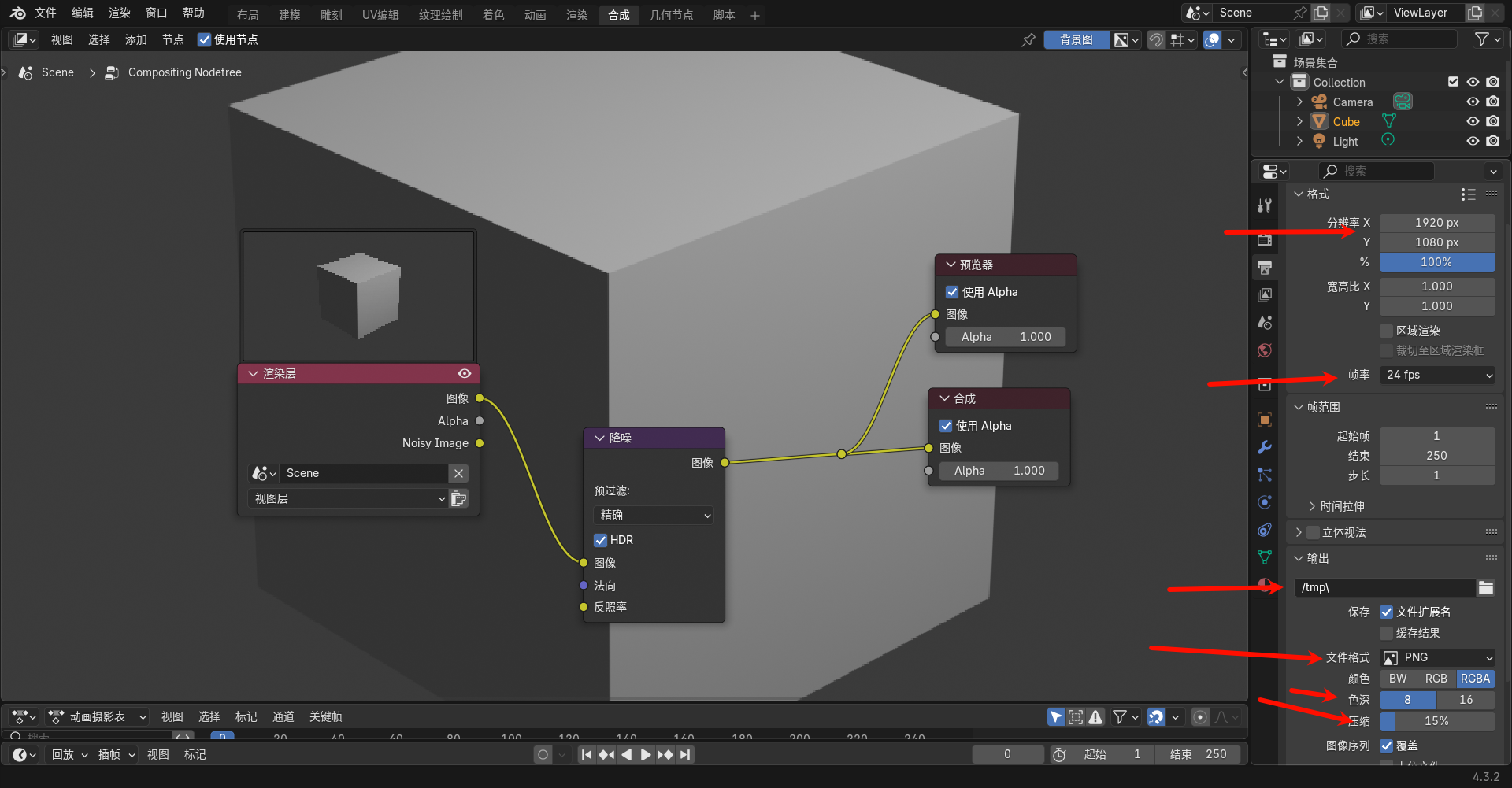Open the Modifiers tab (blue wrench icon)

[1265, 447]
